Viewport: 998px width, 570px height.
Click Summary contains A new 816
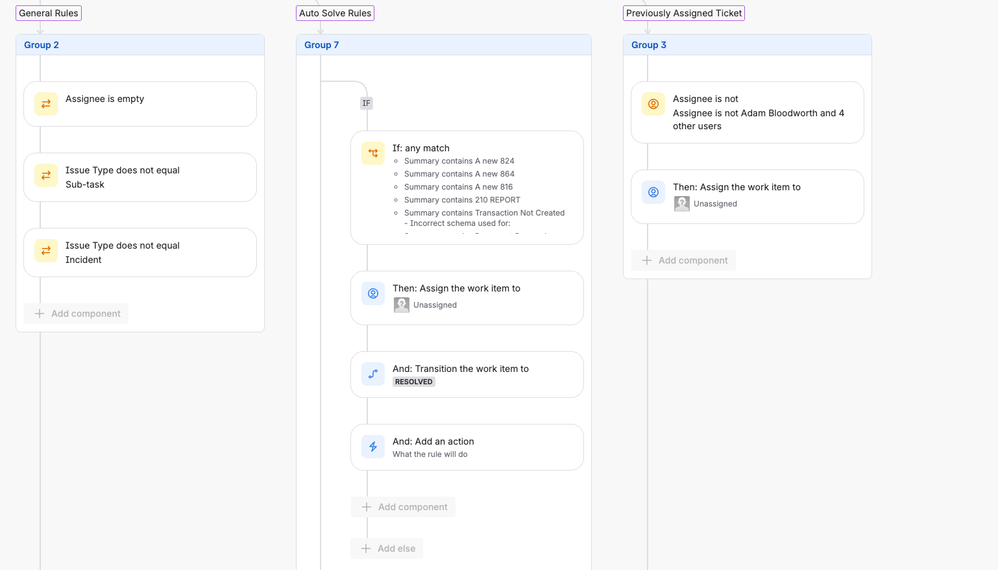point(458,187)
